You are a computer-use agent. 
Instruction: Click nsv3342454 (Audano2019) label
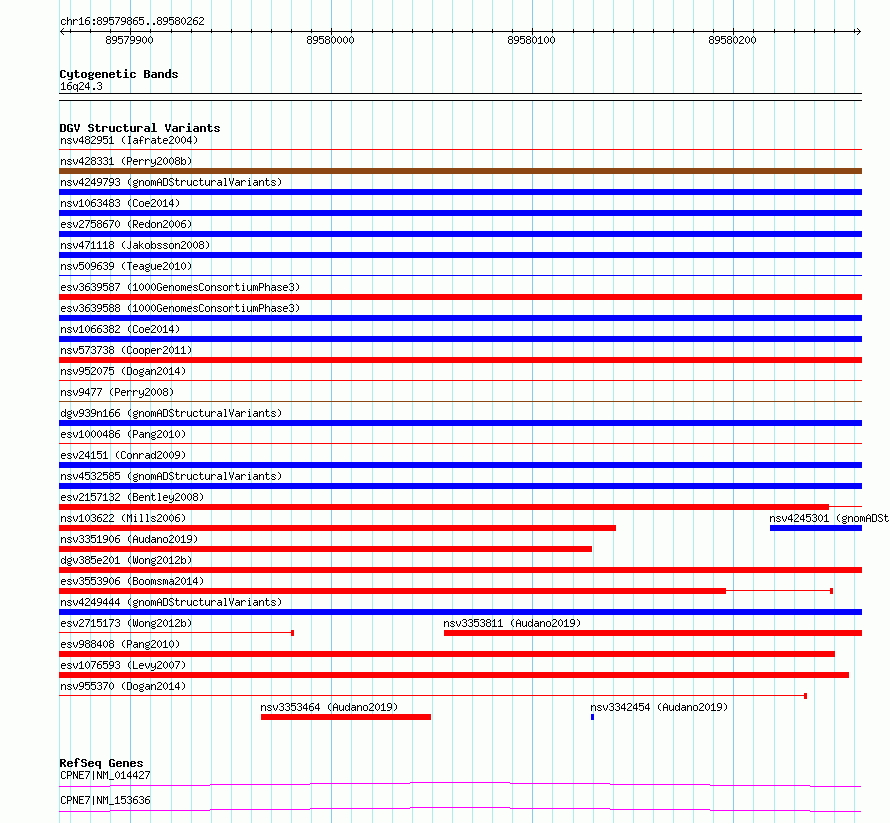point(659,707)
